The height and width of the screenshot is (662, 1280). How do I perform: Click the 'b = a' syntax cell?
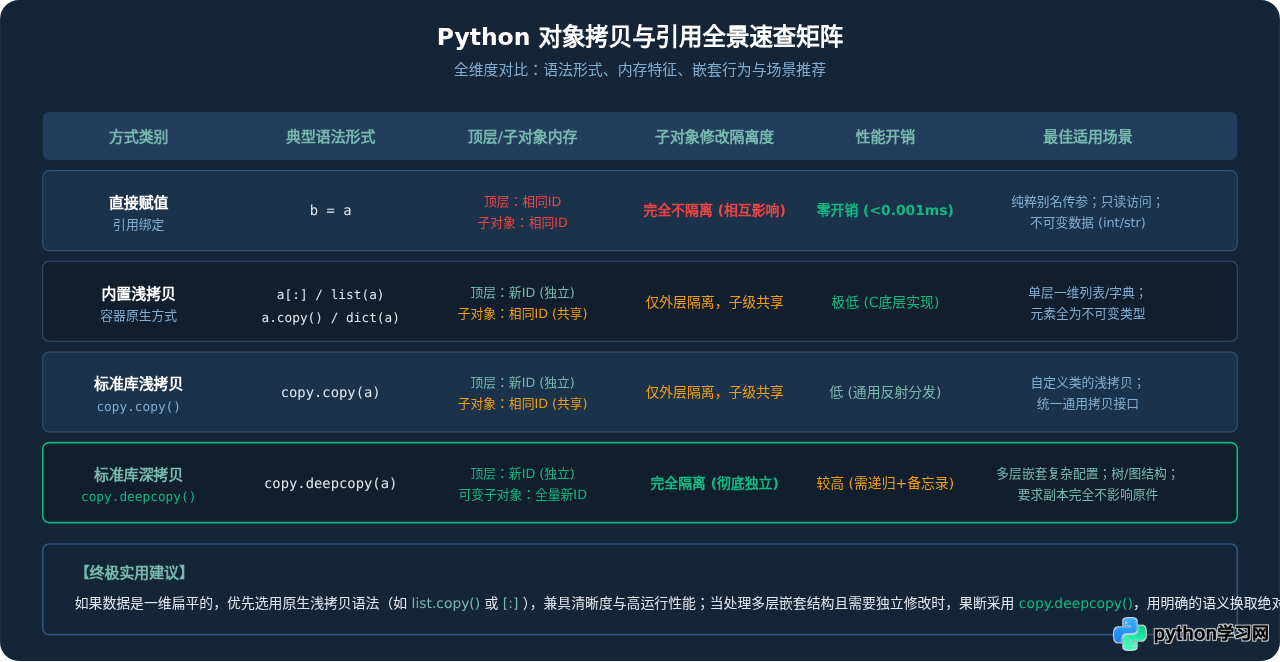(330, 211)
